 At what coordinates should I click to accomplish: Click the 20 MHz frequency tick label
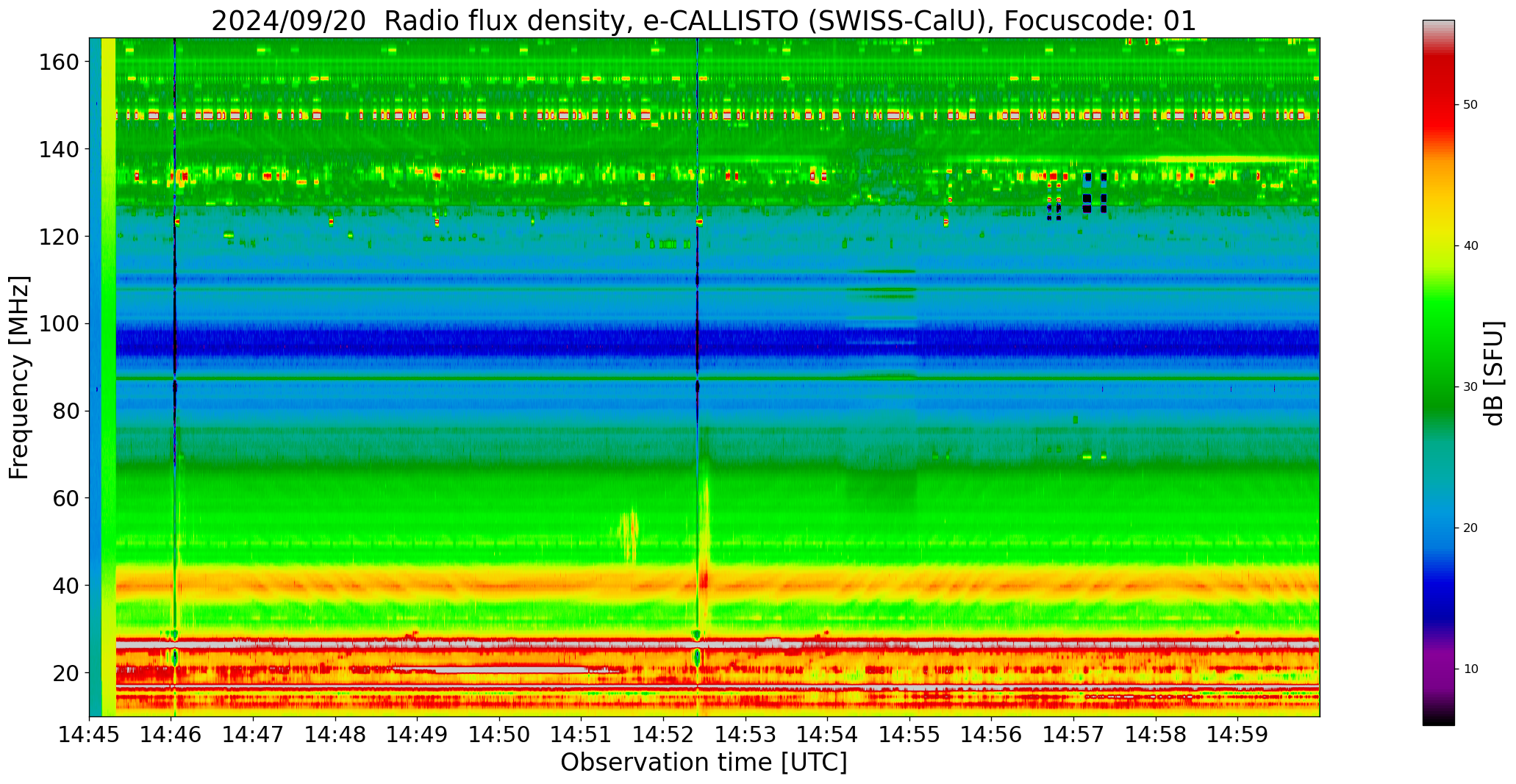pyautogui.click(x=65, y=672)
